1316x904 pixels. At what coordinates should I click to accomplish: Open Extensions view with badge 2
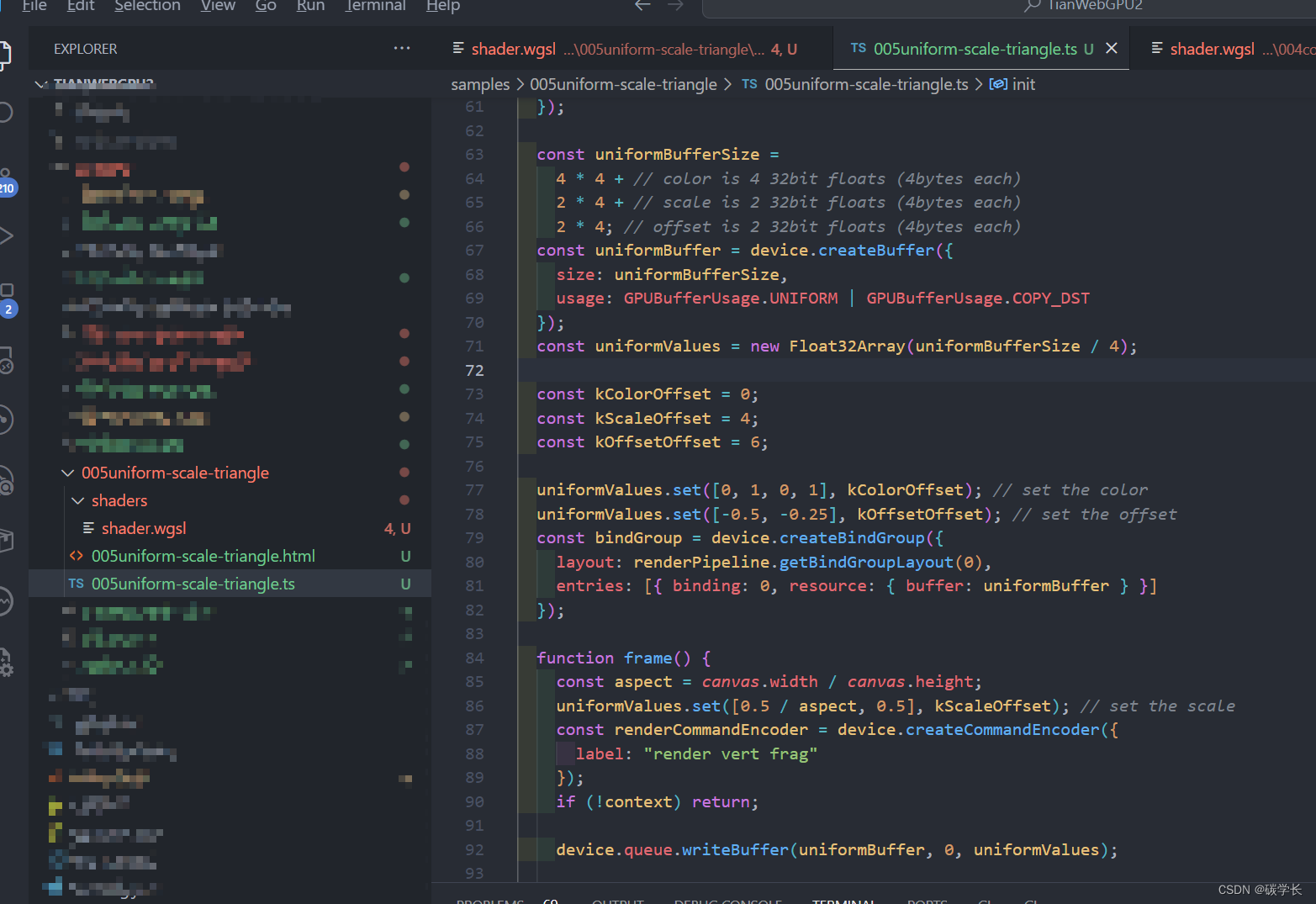[7, 300]
